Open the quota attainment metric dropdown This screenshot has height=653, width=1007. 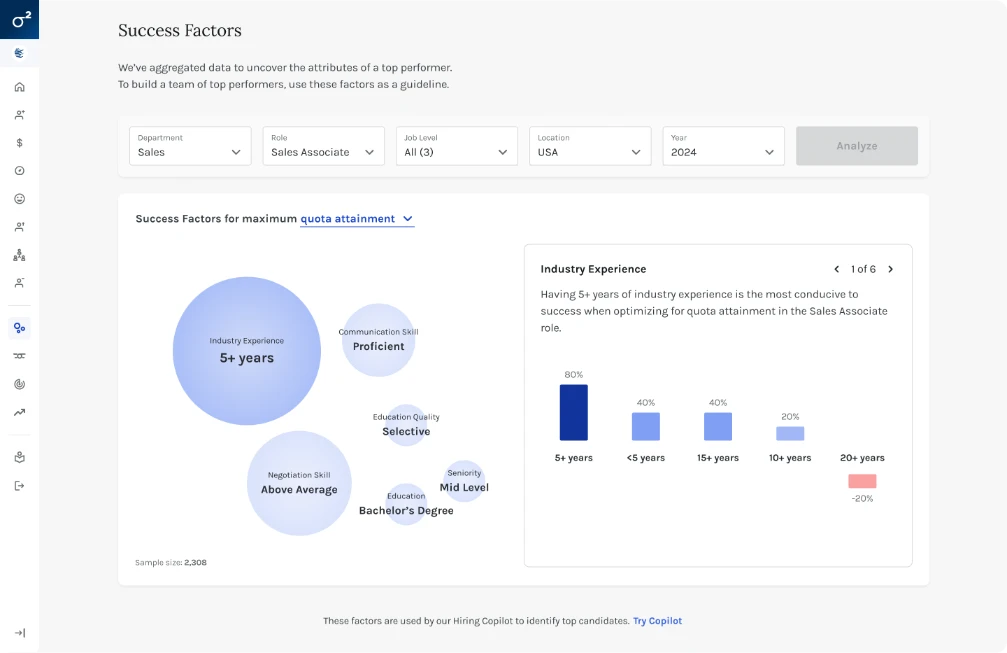click(x=357, y=219)
